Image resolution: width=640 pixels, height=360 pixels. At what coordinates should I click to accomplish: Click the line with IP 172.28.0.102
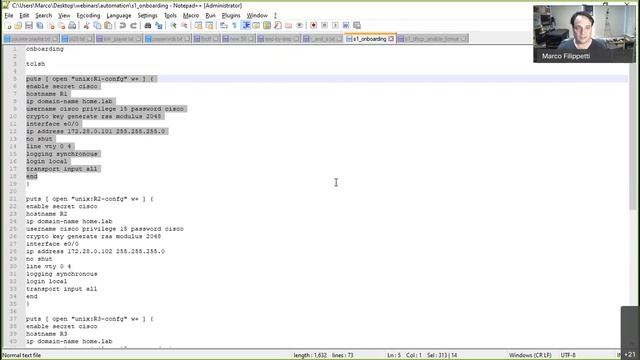pyautogui.click(x=96, y=251)
